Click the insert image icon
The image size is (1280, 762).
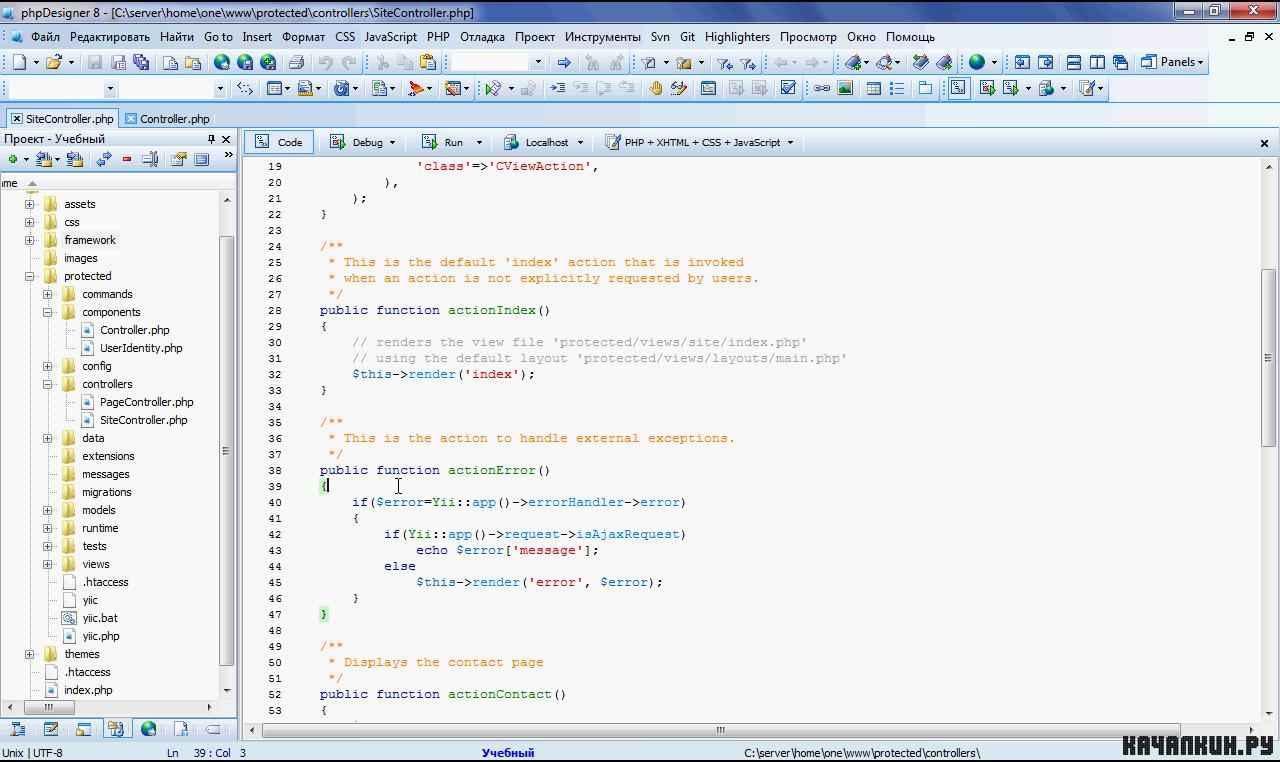pos(845,88)
